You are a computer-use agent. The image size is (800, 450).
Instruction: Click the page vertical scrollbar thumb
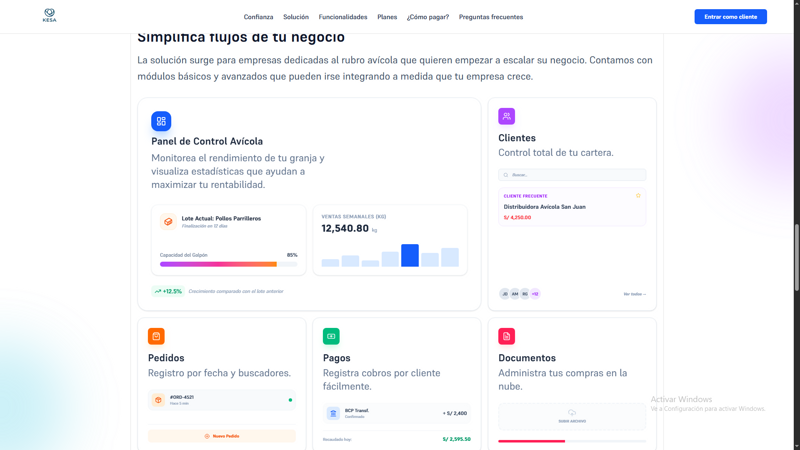796,257
